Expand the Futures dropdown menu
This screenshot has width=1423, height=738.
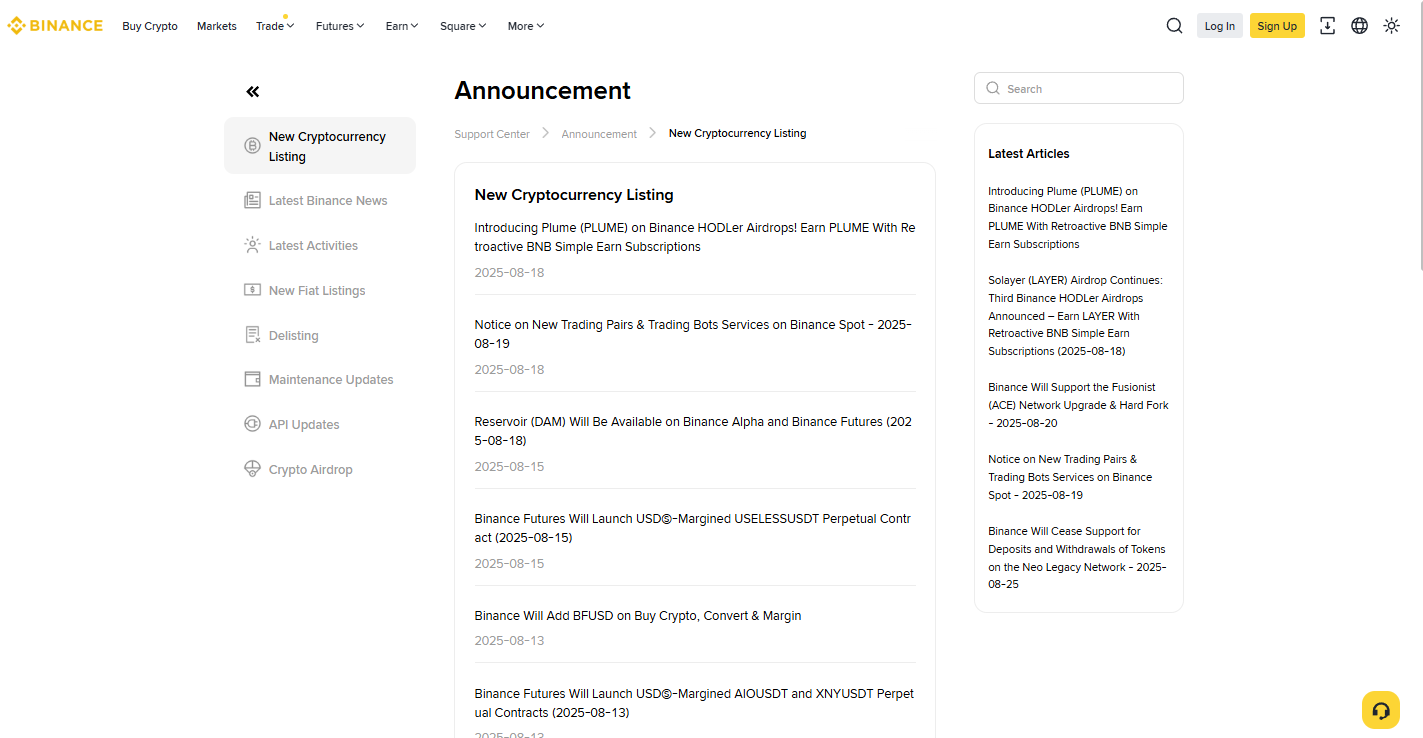pos(340,26)
